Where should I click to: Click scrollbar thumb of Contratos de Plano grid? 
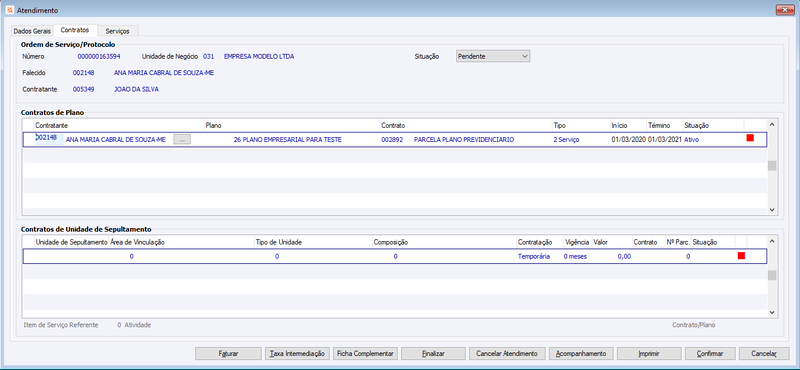(772, 166)
